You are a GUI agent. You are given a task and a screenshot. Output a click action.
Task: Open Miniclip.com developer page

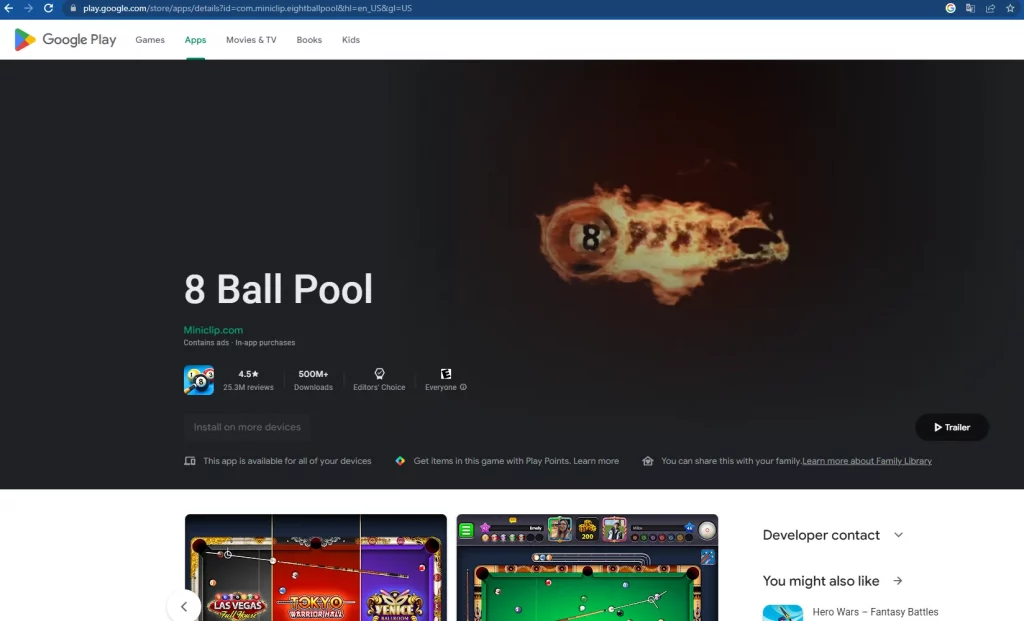(x=213, y=330)
